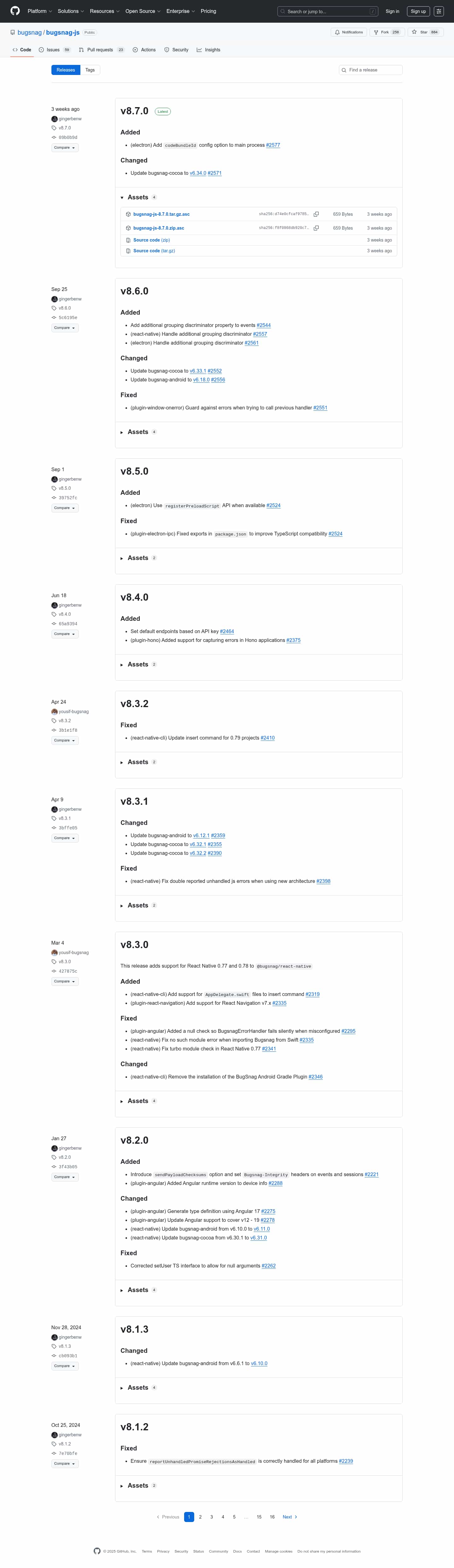Image resolution: width=454 pixels, height=1568 pixels.
Task: Copy sha256 of bugsnag-js-8.7.0.tar.gz.asc
Action: click(316, 214)
